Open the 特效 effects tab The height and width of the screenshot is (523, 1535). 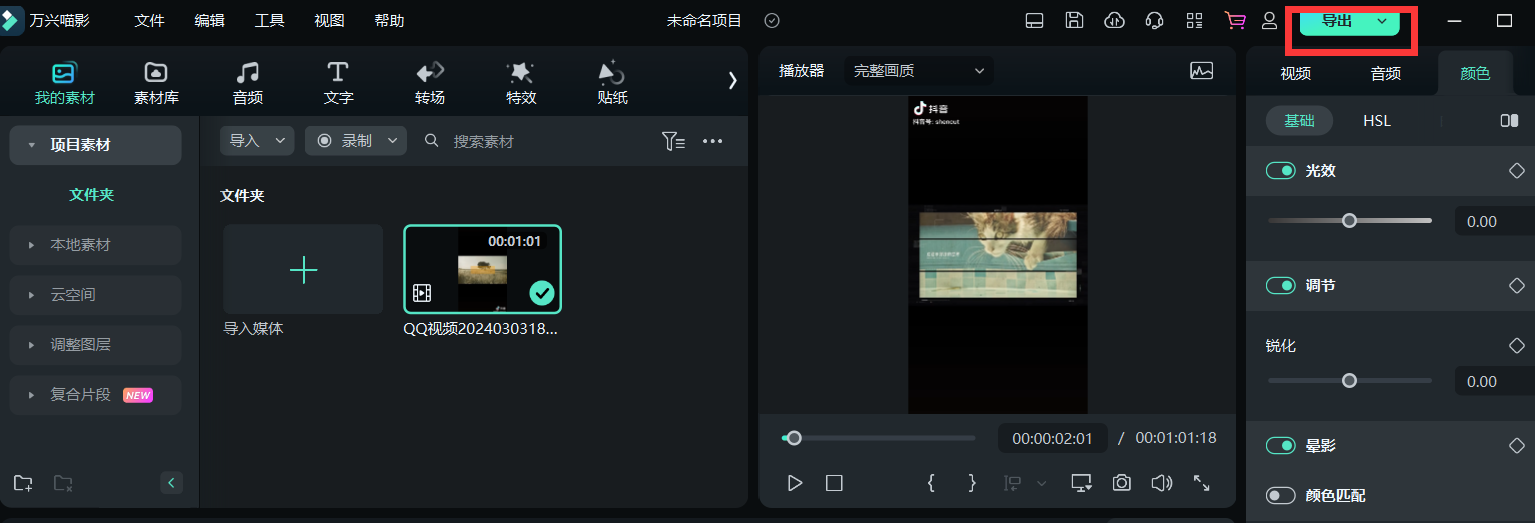(x=521, y=83)
